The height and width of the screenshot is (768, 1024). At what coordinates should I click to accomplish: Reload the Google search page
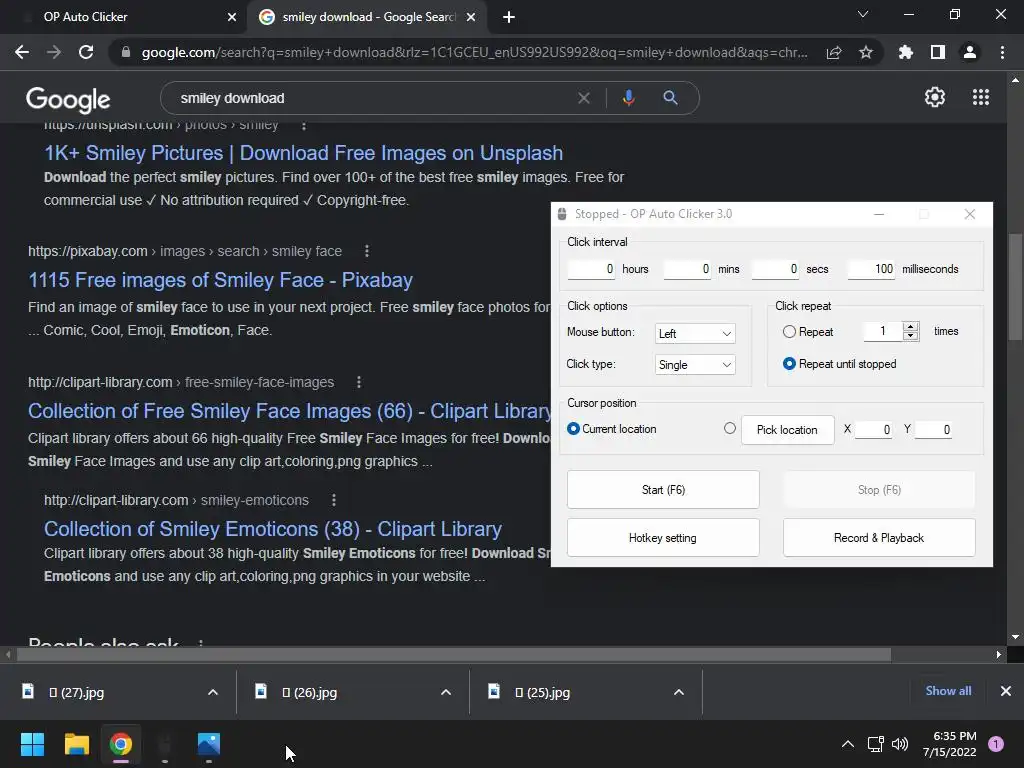(86, 52)
